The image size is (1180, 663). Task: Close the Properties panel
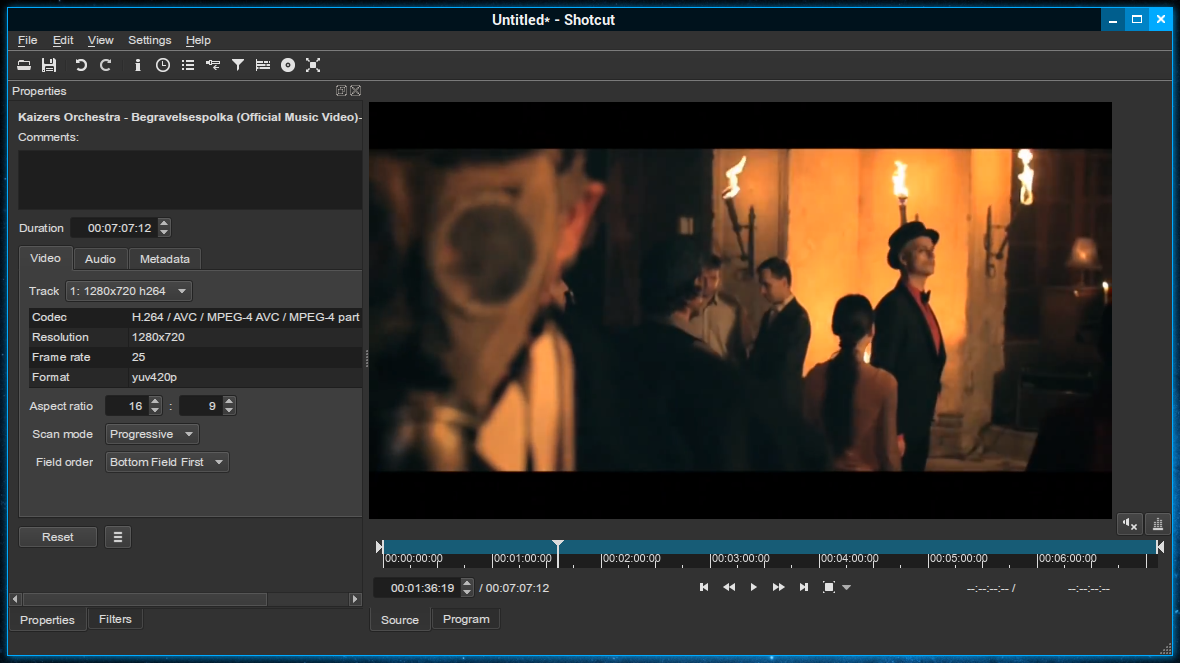pos(356,90)
